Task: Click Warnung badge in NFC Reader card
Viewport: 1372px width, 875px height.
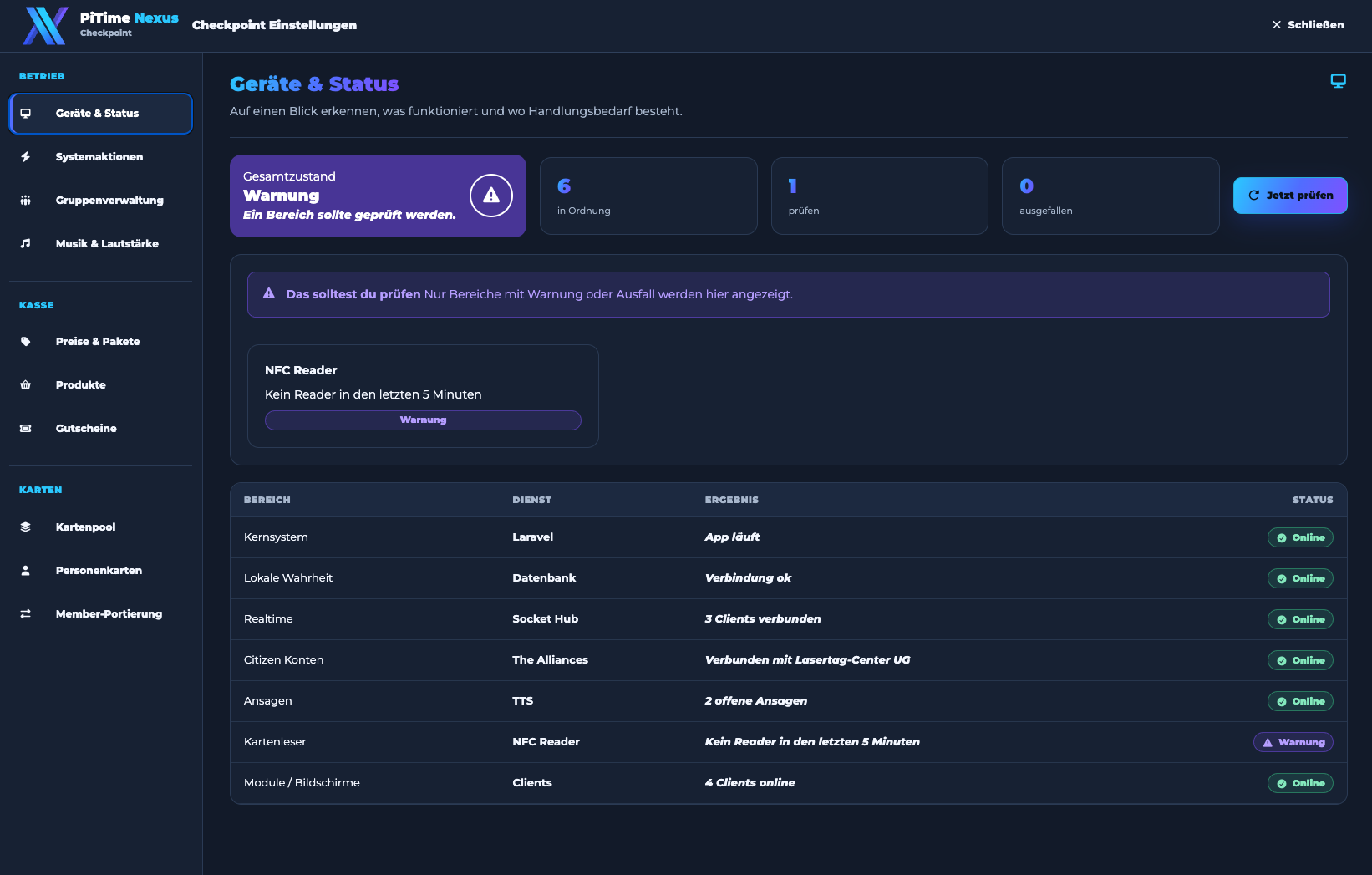Action: [x=423, y=420]
